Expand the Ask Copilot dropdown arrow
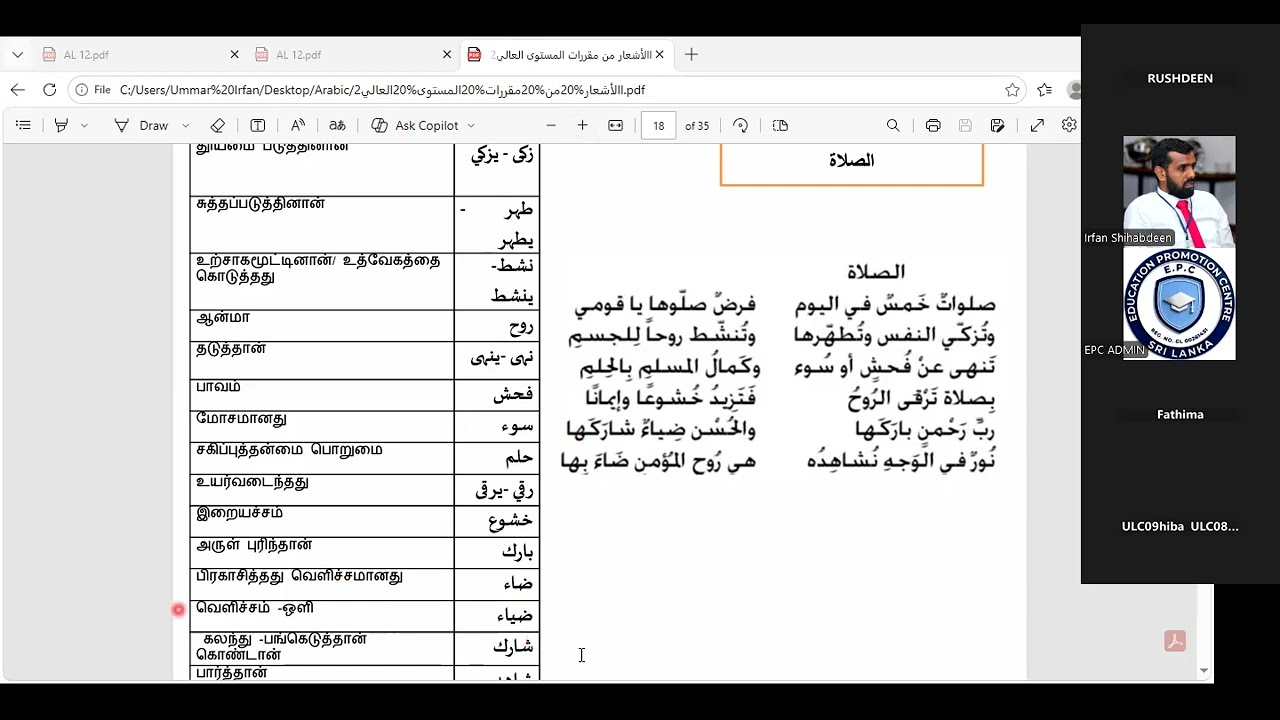The height and width of the screenshot is (720, 1280). click(471, 125)
